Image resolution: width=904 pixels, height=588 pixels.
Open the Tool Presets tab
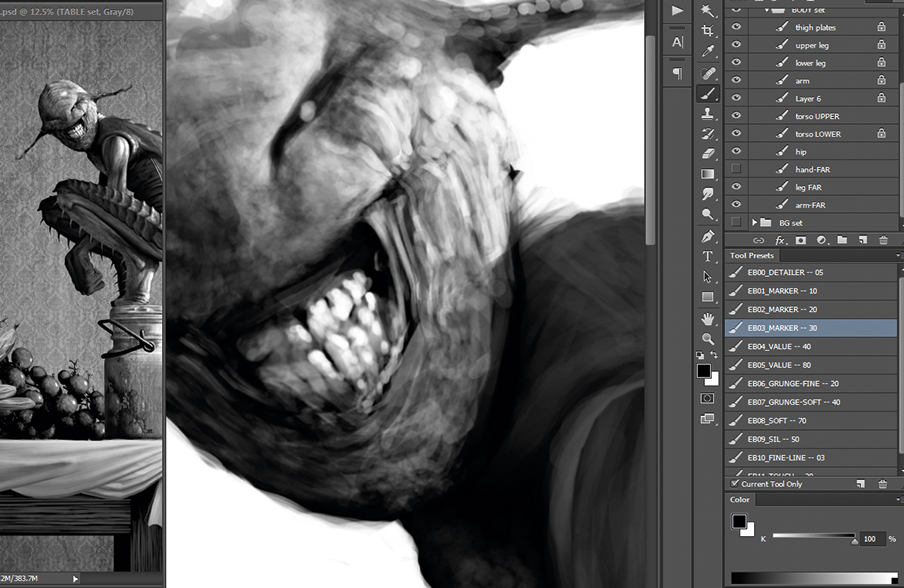click(751, 256)
